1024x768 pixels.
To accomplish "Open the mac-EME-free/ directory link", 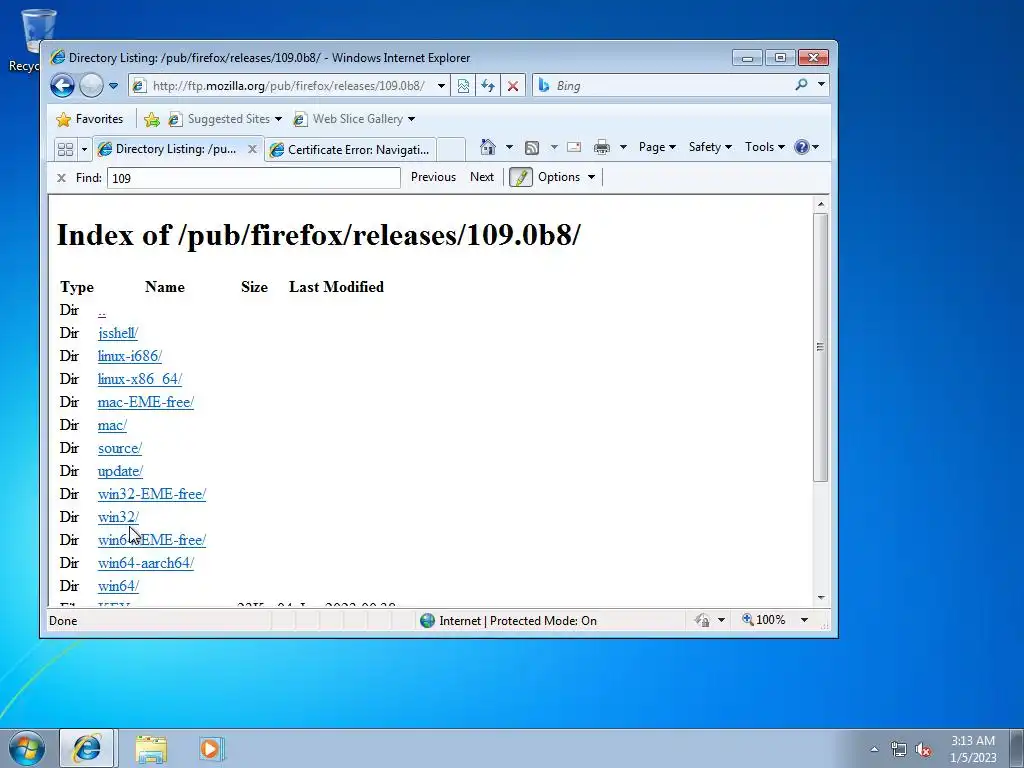I will tap(146, 402).
